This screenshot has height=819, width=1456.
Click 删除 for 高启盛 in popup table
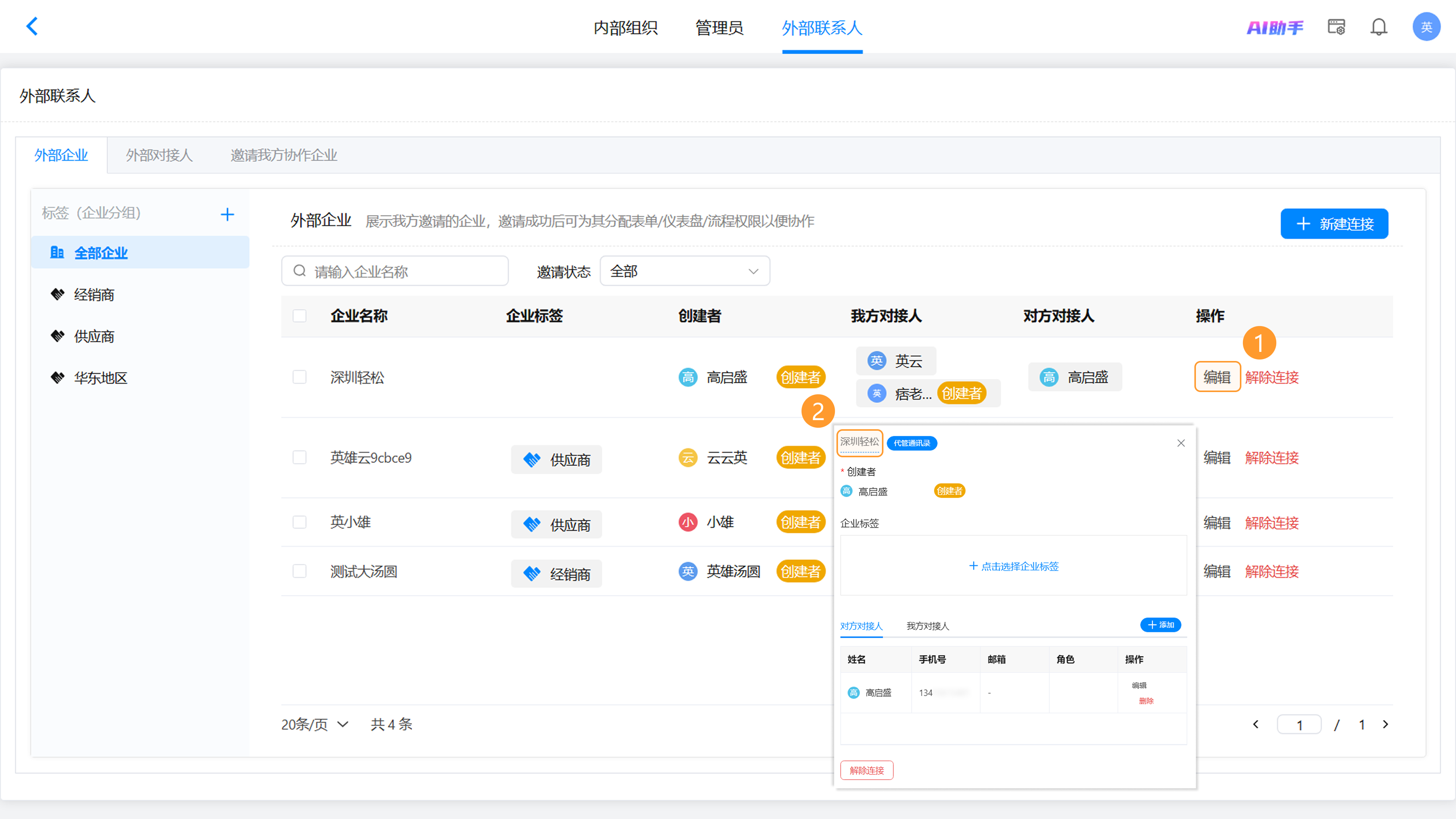[1146, 701]
